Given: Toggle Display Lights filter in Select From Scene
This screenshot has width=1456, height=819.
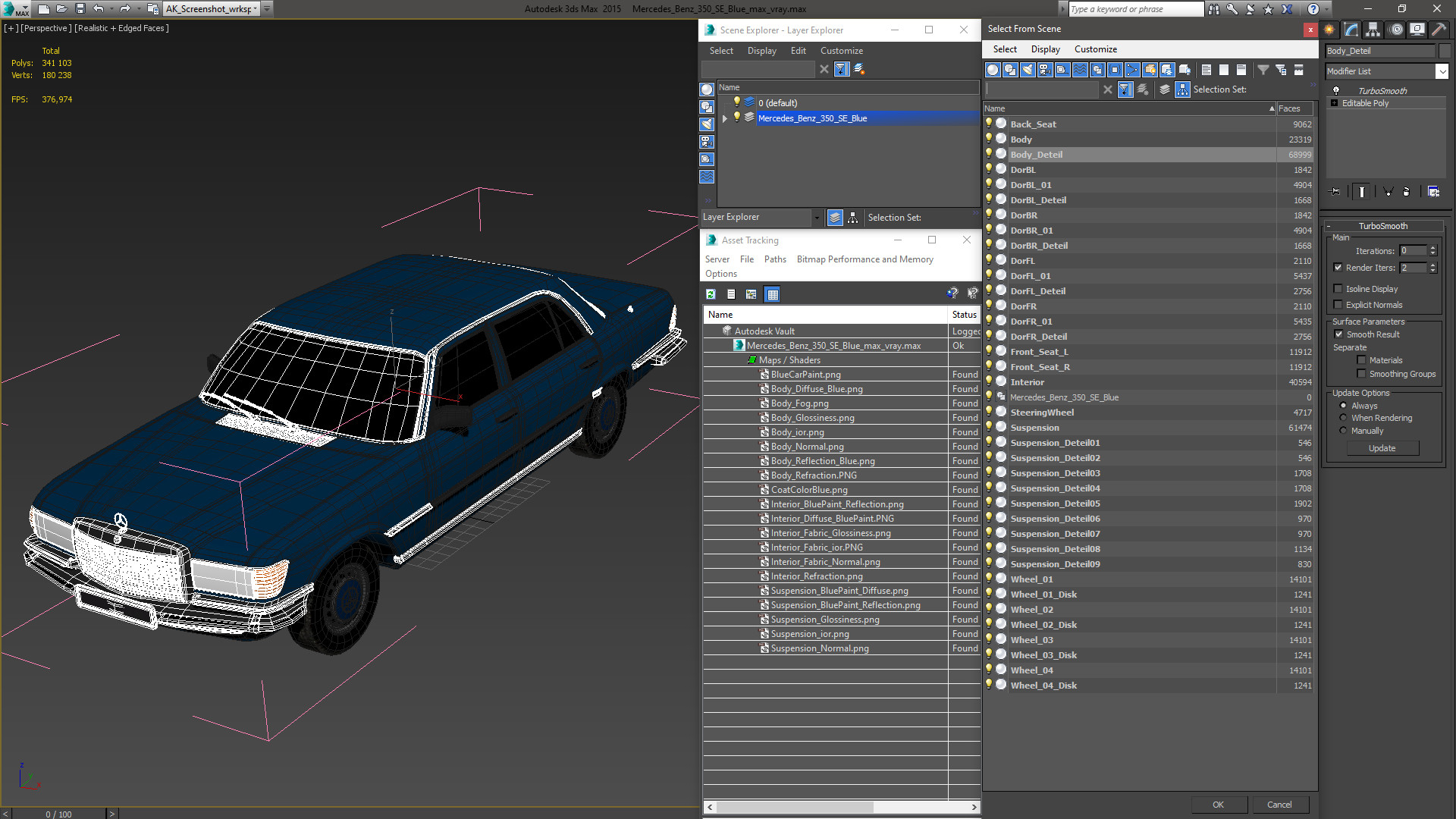Looking at the screenshot, I should (x=1028, y=70).
